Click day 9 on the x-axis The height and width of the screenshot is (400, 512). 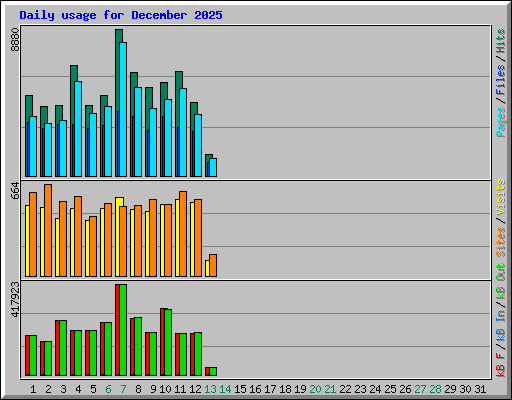153,389
